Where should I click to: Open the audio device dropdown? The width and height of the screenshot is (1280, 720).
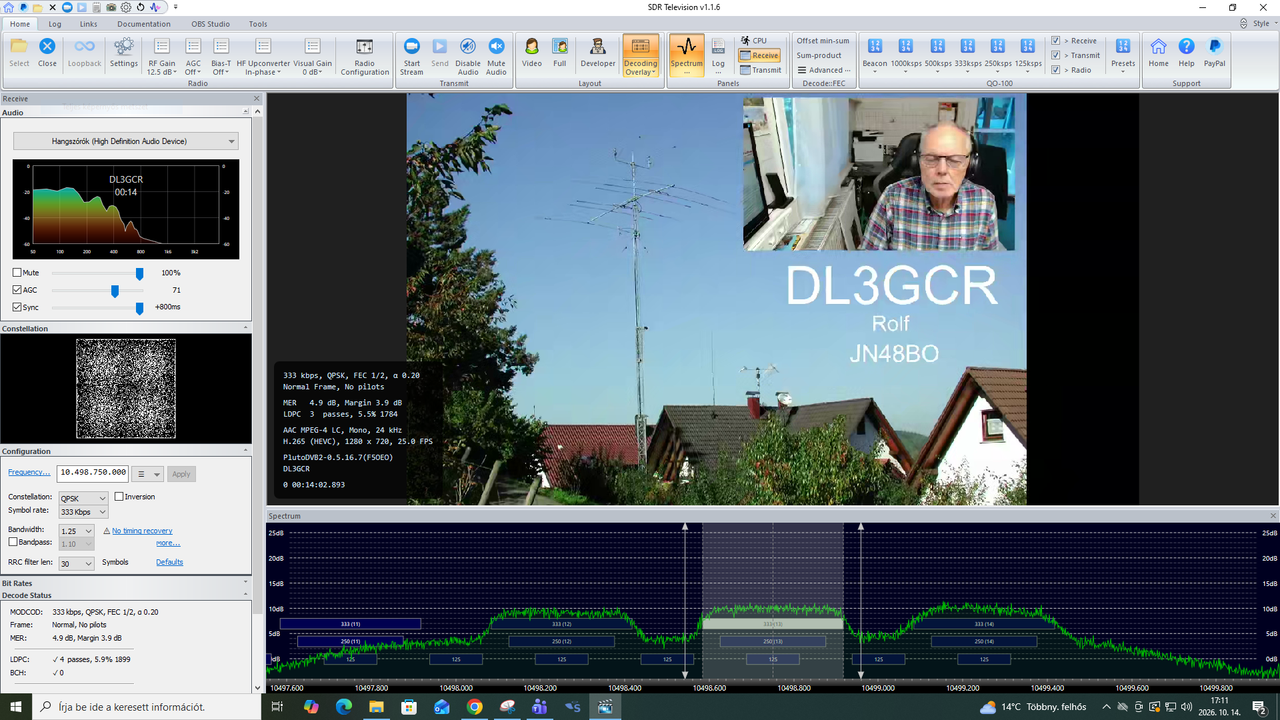126,141
